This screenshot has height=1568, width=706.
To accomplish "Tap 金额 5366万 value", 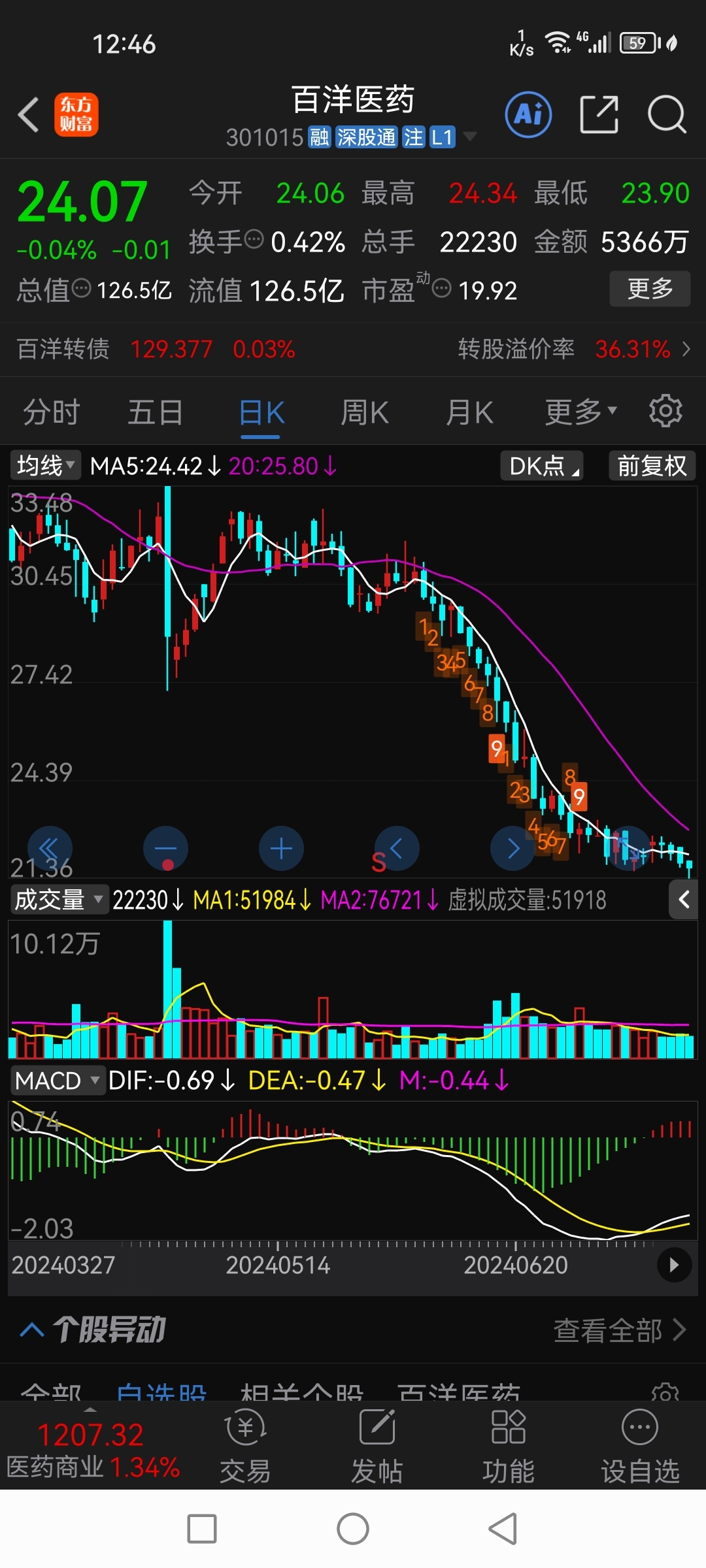I will point(645,242).
